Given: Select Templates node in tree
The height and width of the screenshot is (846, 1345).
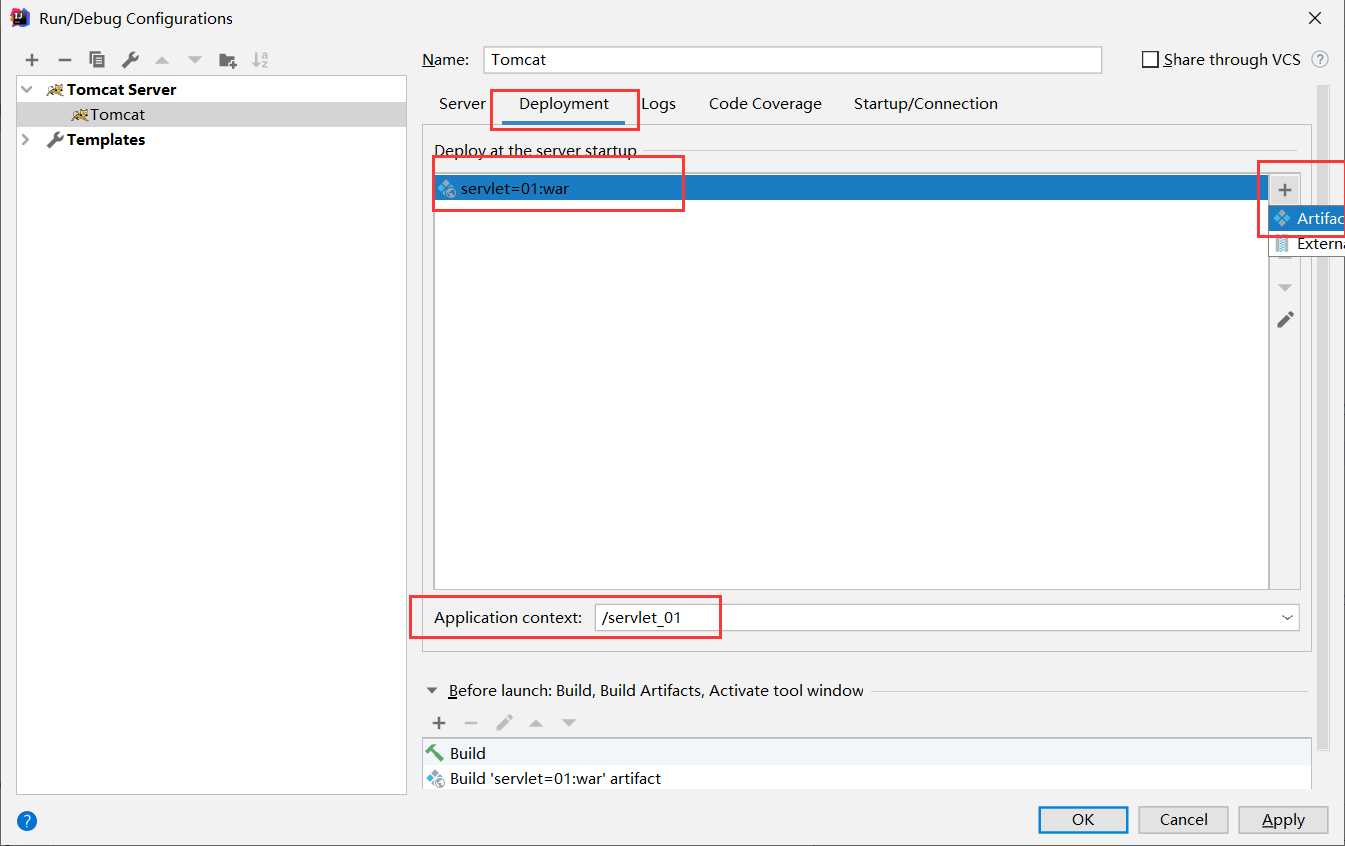Looking at the screenshot, I should pos(106,140).
